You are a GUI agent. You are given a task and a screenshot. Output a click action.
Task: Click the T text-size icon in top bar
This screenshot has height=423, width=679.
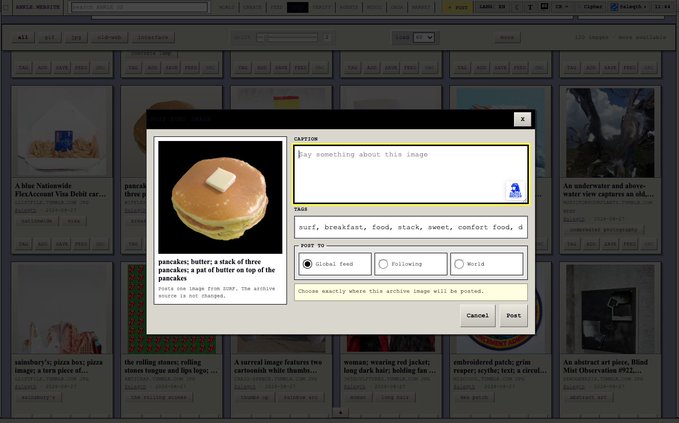[530, 7]
